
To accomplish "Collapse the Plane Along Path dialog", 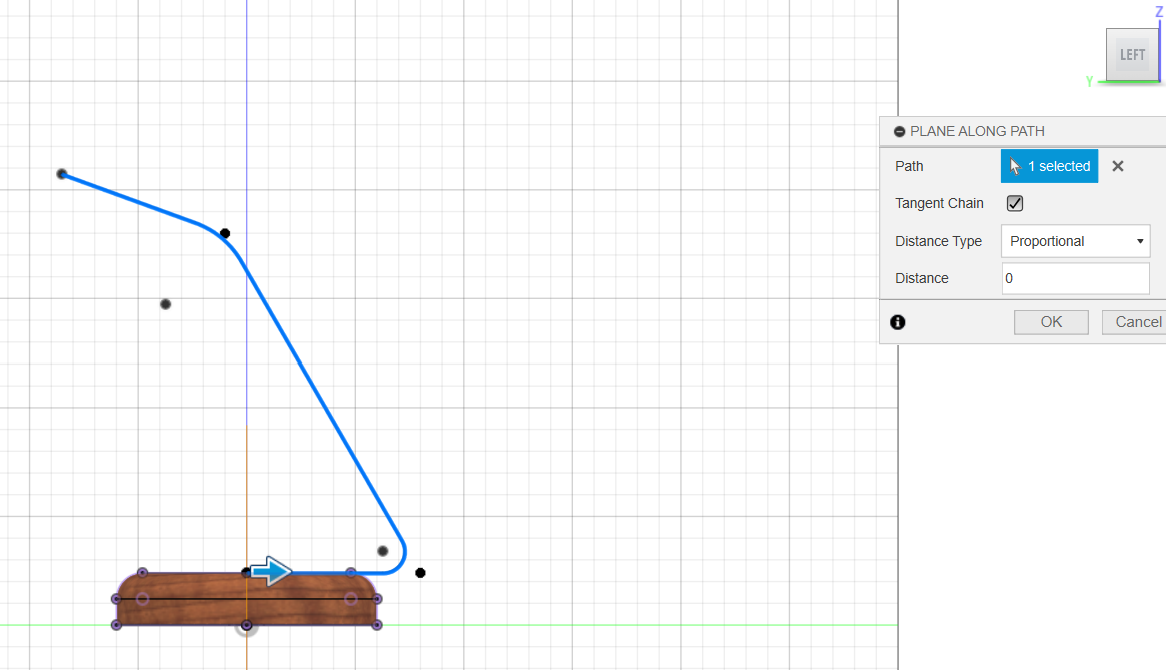I will (x=899, y=132).
